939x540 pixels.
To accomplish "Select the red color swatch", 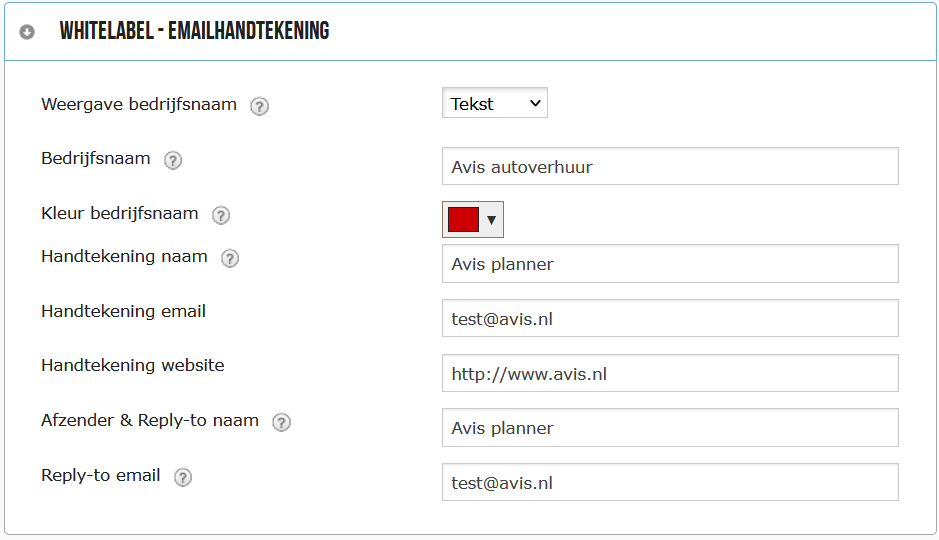I will pos(464,219).
